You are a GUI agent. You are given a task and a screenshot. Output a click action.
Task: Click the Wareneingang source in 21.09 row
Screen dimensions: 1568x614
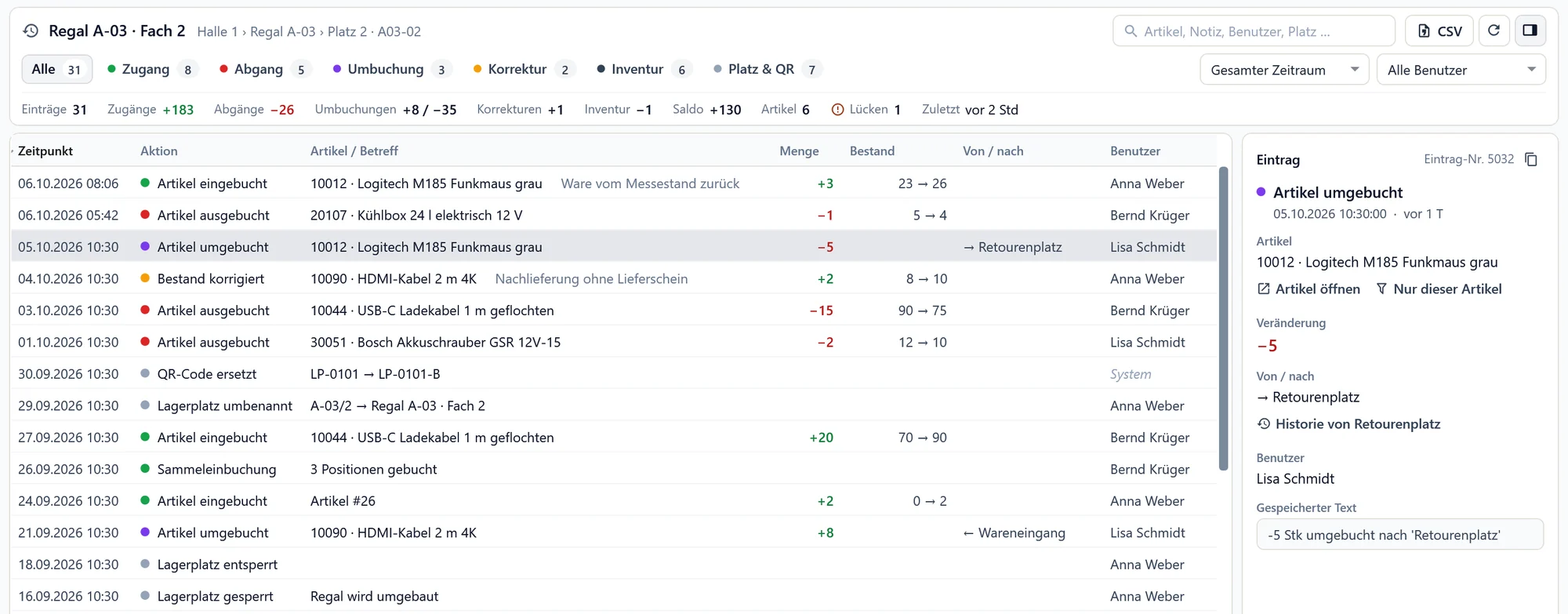click(1014, 532)
